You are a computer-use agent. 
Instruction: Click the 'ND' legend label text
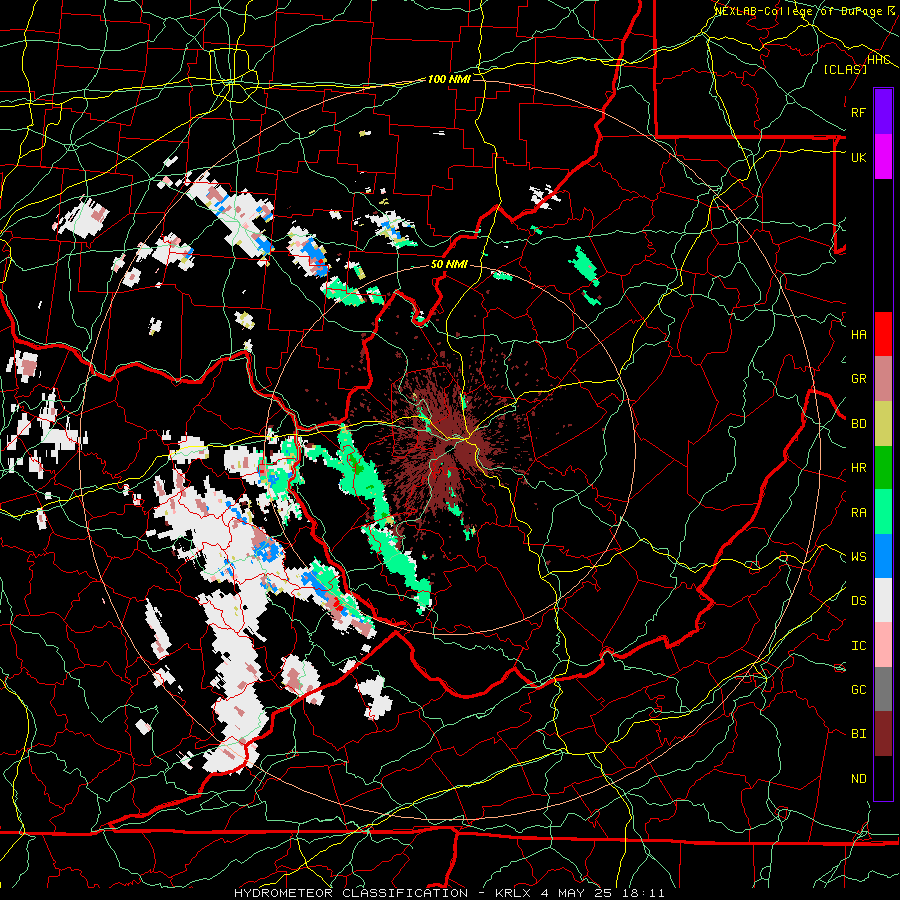(858, 779)
